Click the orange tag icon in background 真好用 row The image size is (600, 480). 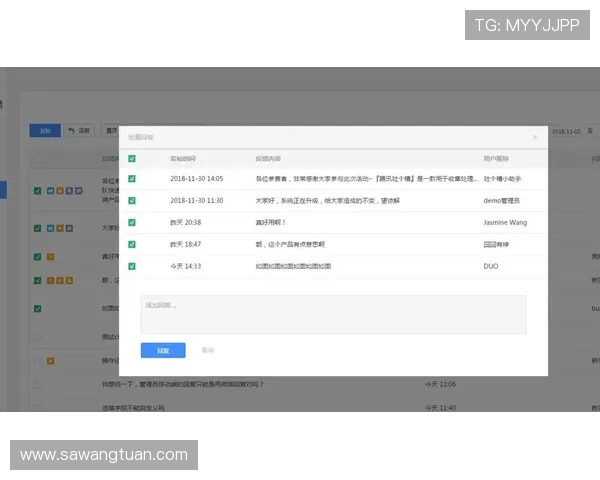(50, 256)
